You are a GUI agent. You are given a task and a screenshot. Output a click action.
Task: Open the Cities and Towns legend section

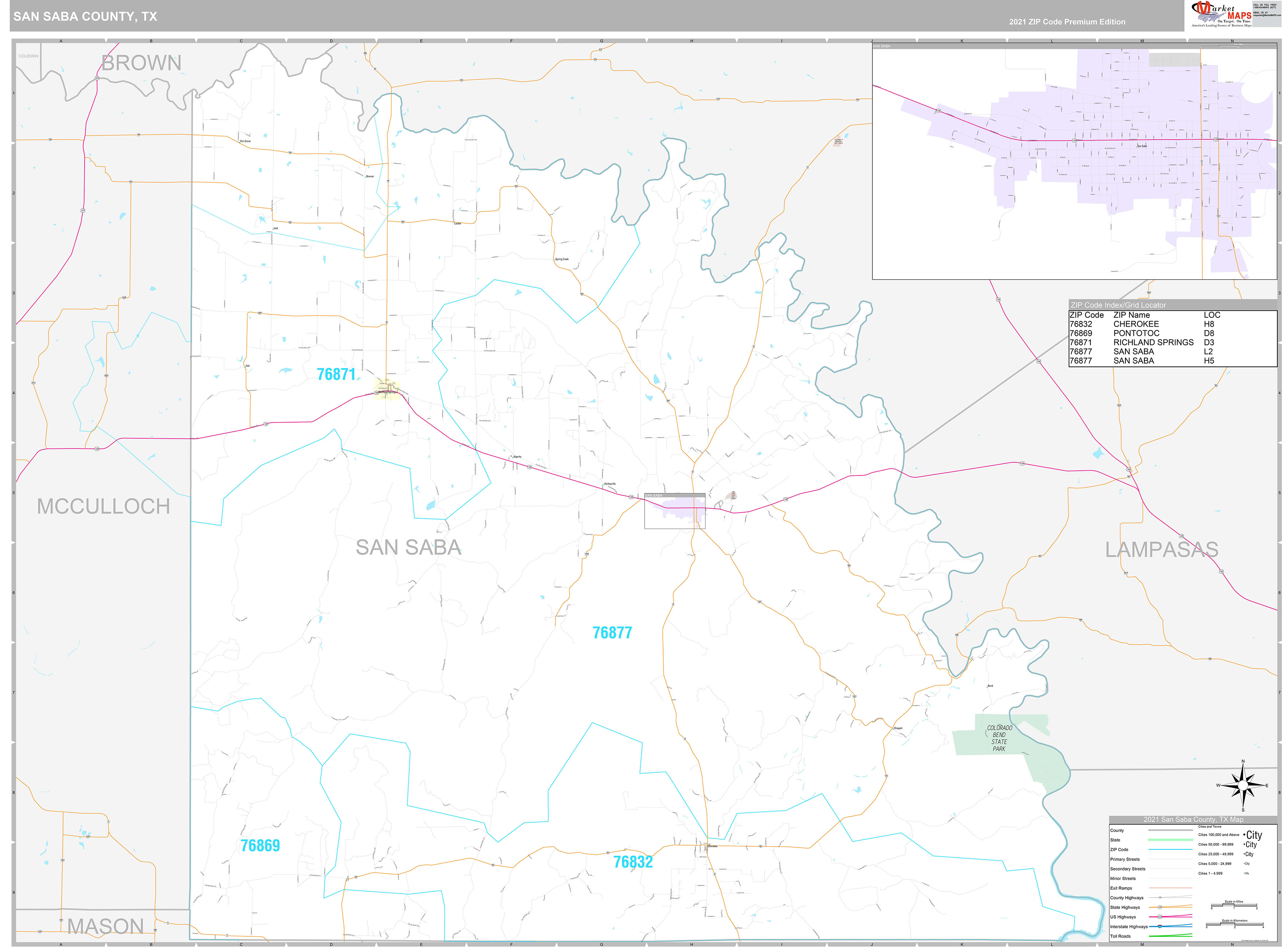pos(1210,826)
